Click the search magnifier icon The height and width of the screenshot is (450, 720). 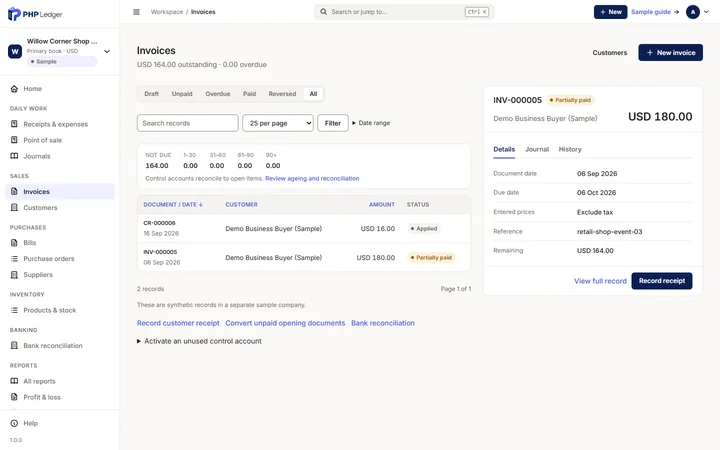pyautogui.click(x=324, y=12)
